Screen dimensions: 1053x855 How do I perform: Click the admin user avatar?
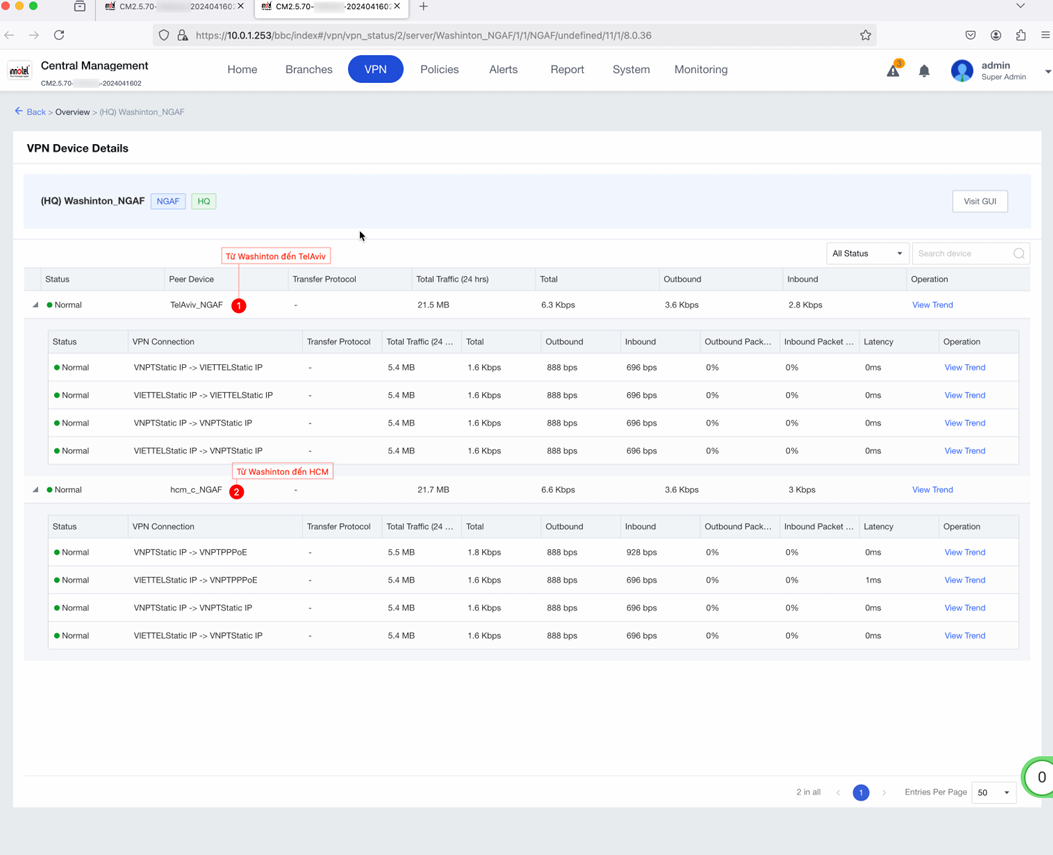coord(962,71)
